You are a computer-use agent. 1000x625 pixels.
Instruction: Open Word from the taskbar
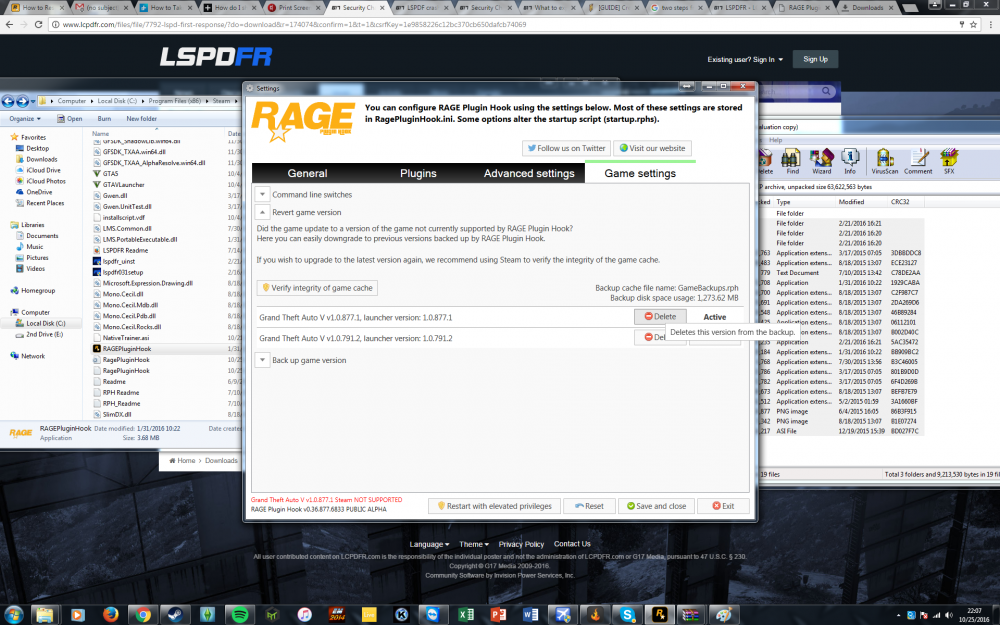[x=530, y=614]
